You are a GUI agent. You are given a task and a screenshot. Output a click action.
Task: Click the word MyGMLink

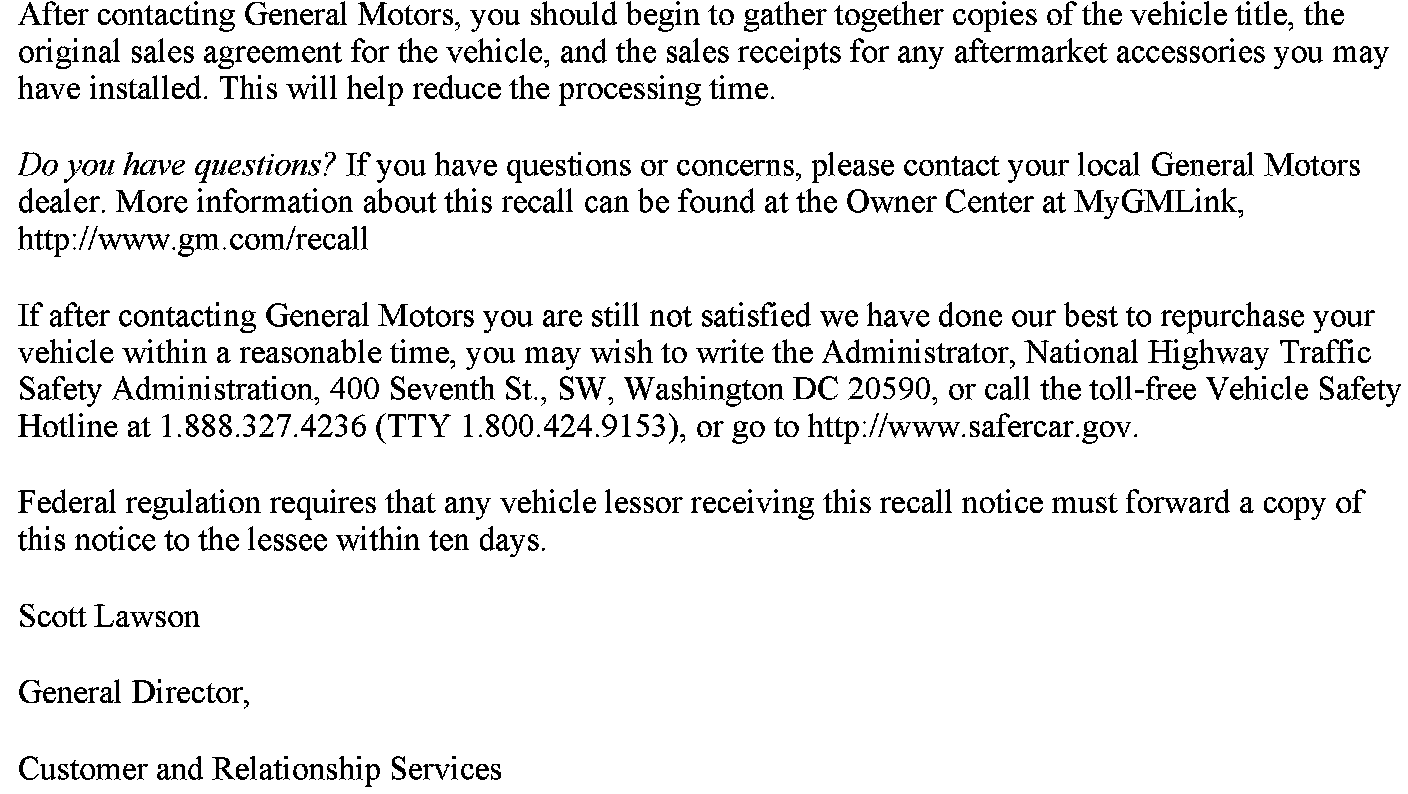[x=1157, y=202]
